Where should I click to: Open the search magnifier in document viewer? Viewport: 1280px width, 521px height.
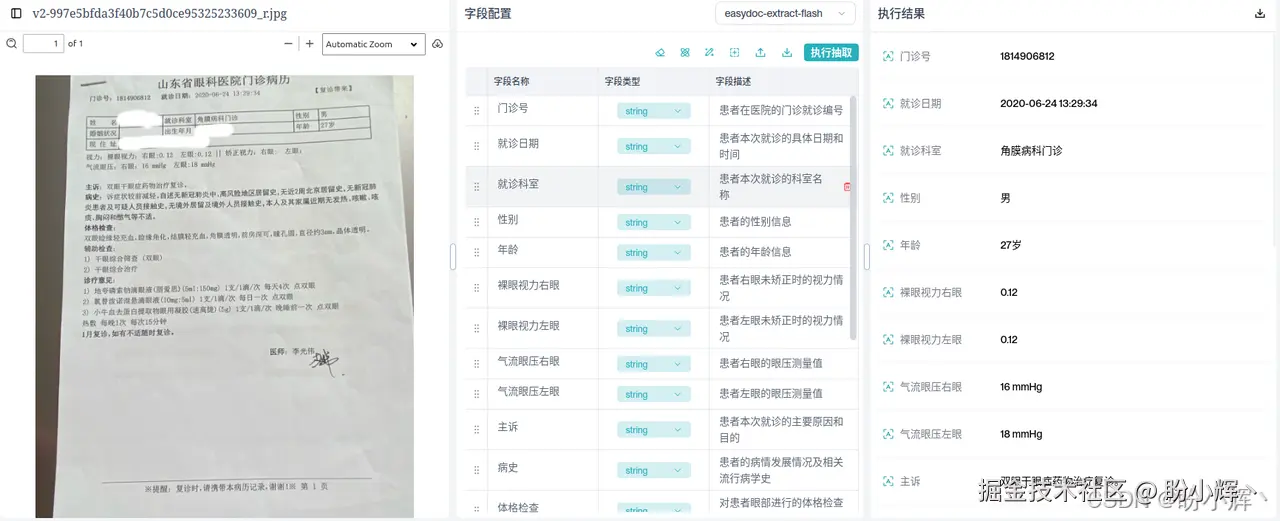coord(12,44)
